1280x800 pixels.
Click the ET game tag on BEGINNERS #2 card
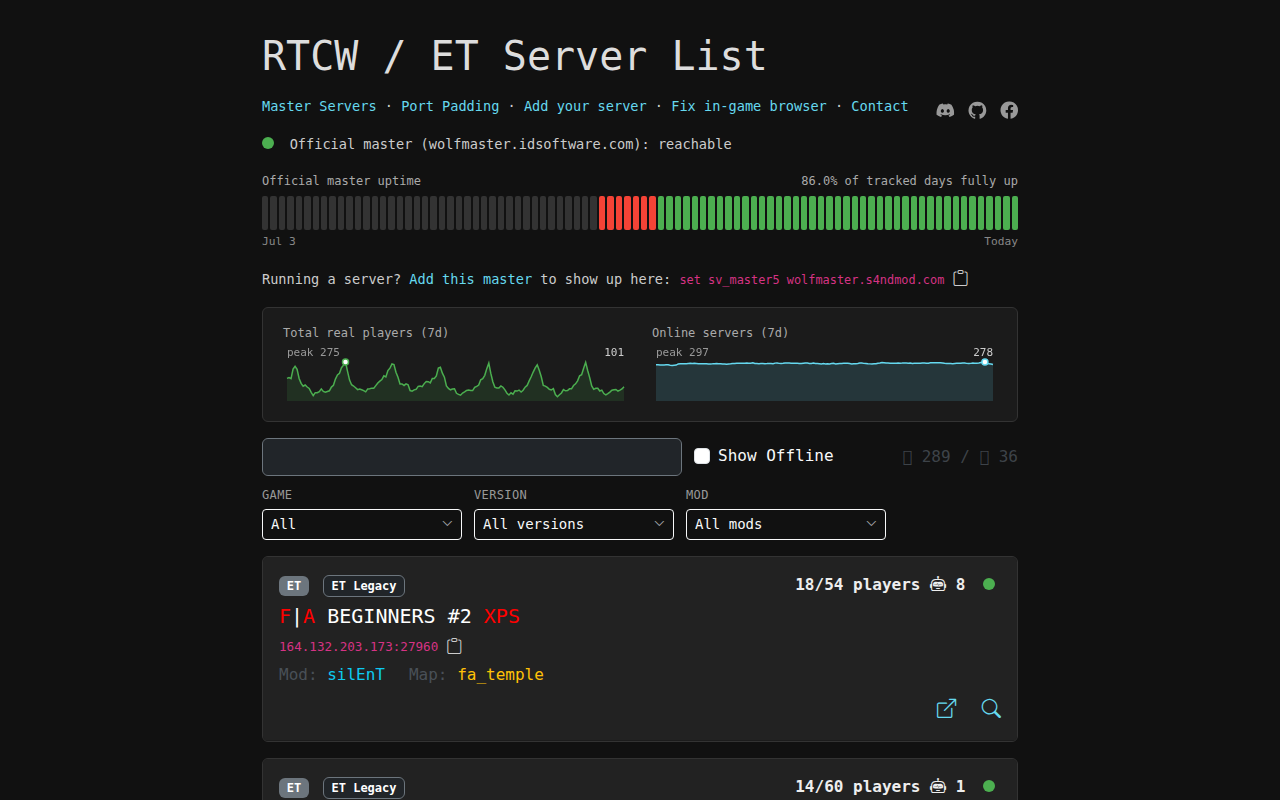tap(294, 586)
